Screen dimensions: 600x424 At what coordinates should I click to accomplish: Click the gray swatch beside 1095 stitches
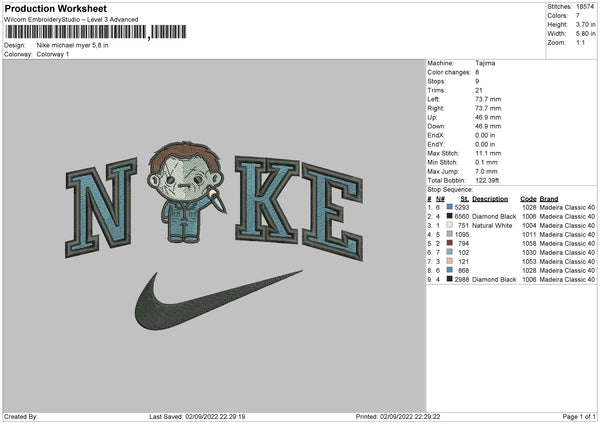(450, 234)
